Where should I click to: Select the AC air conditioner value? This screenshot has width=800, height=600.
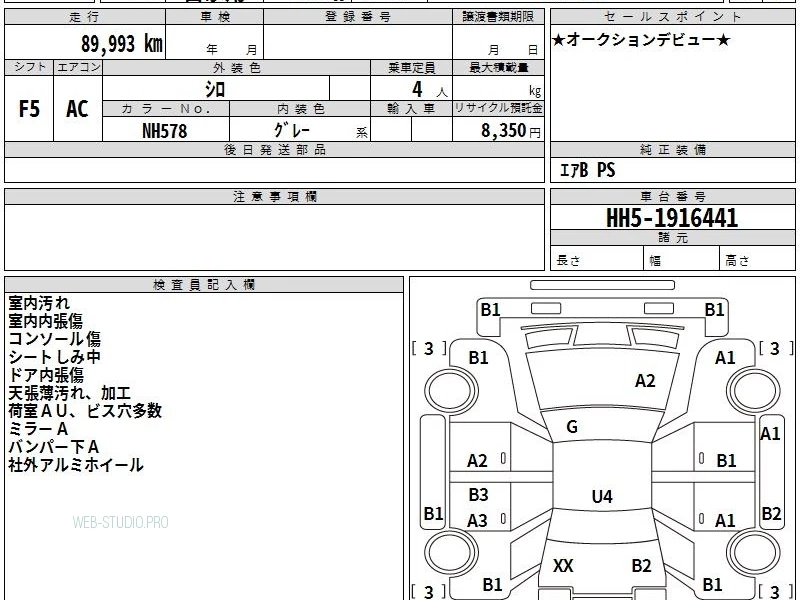click(78, 109)
